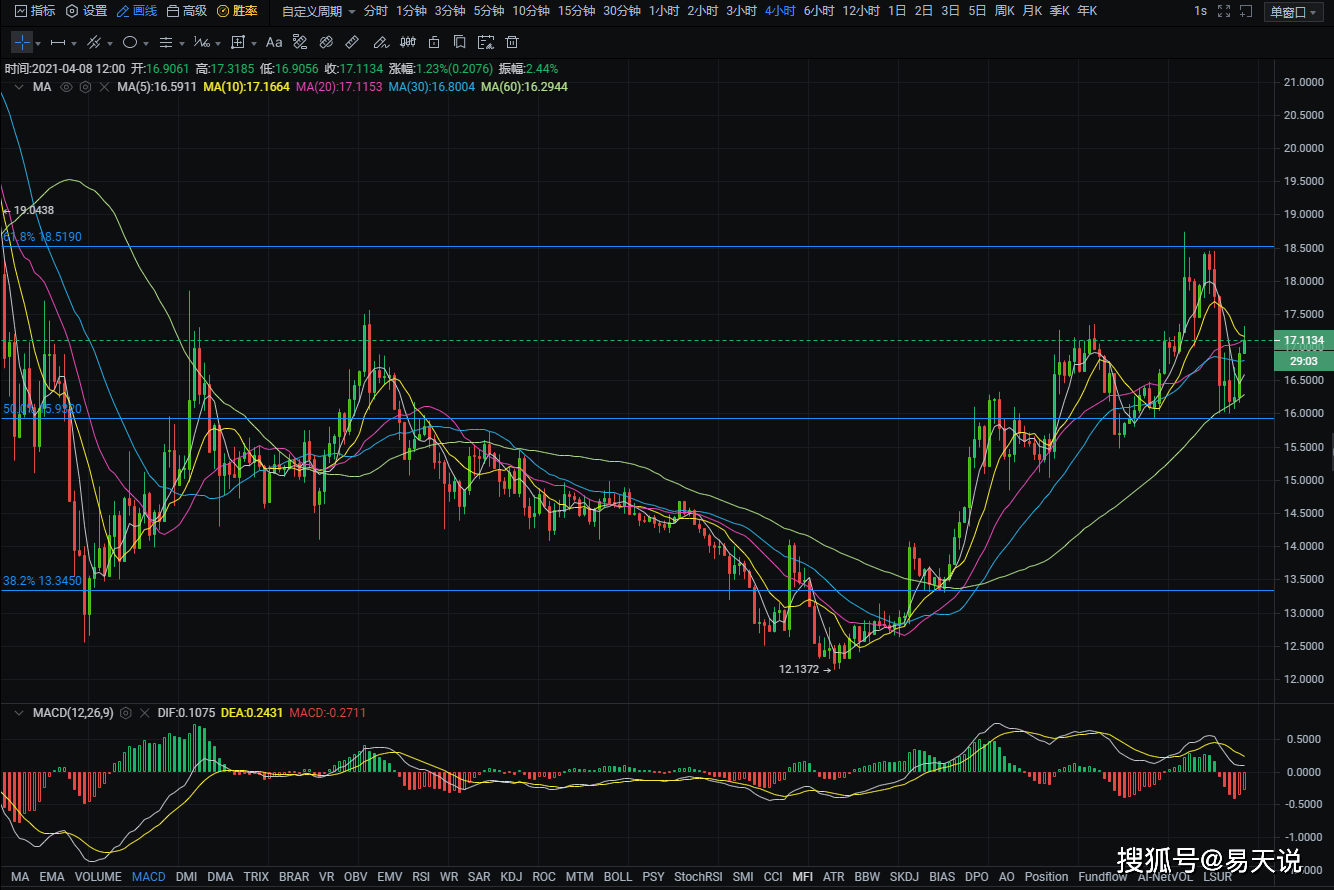The width and height of the screenshot is (1334, 890).
Task: Select the MFI indicator tab
Action: [x=802, y=877]
